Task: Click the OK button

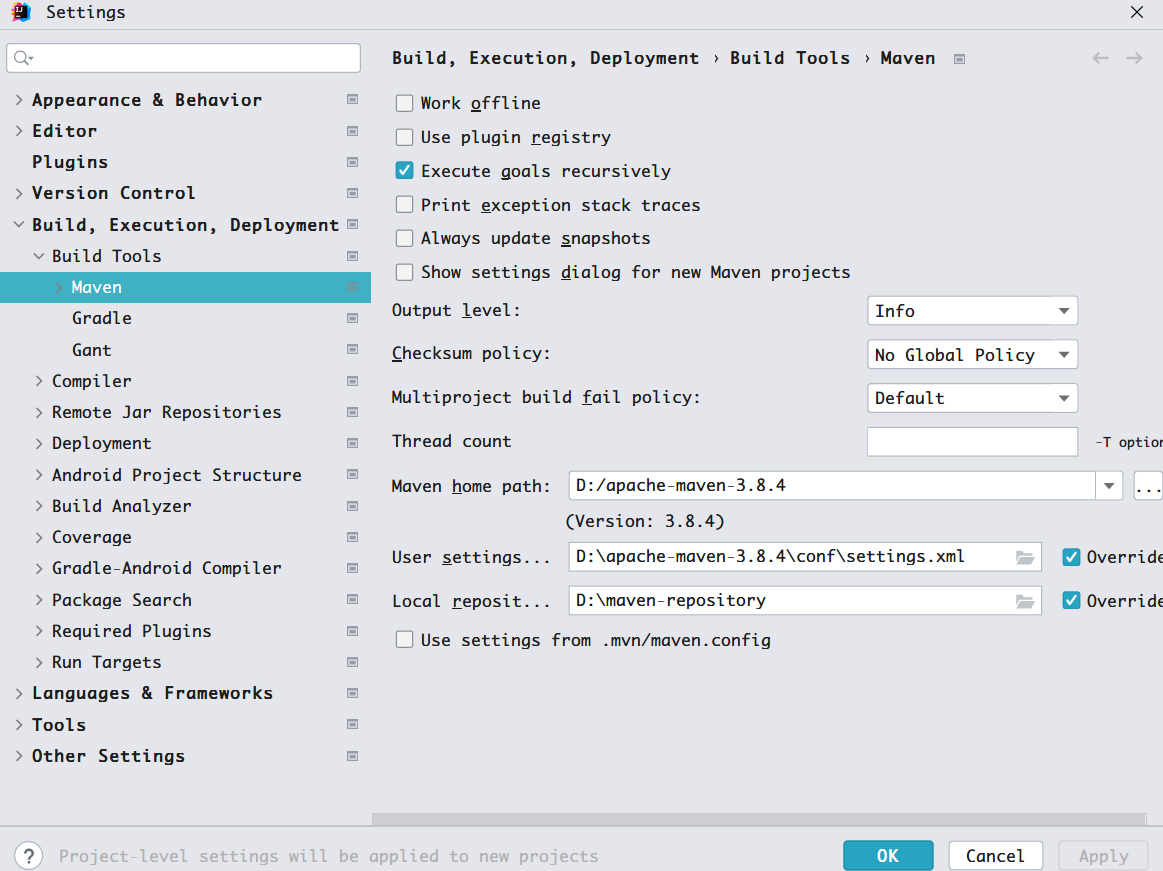Action: pyautogui.click(x=888, y=855)
